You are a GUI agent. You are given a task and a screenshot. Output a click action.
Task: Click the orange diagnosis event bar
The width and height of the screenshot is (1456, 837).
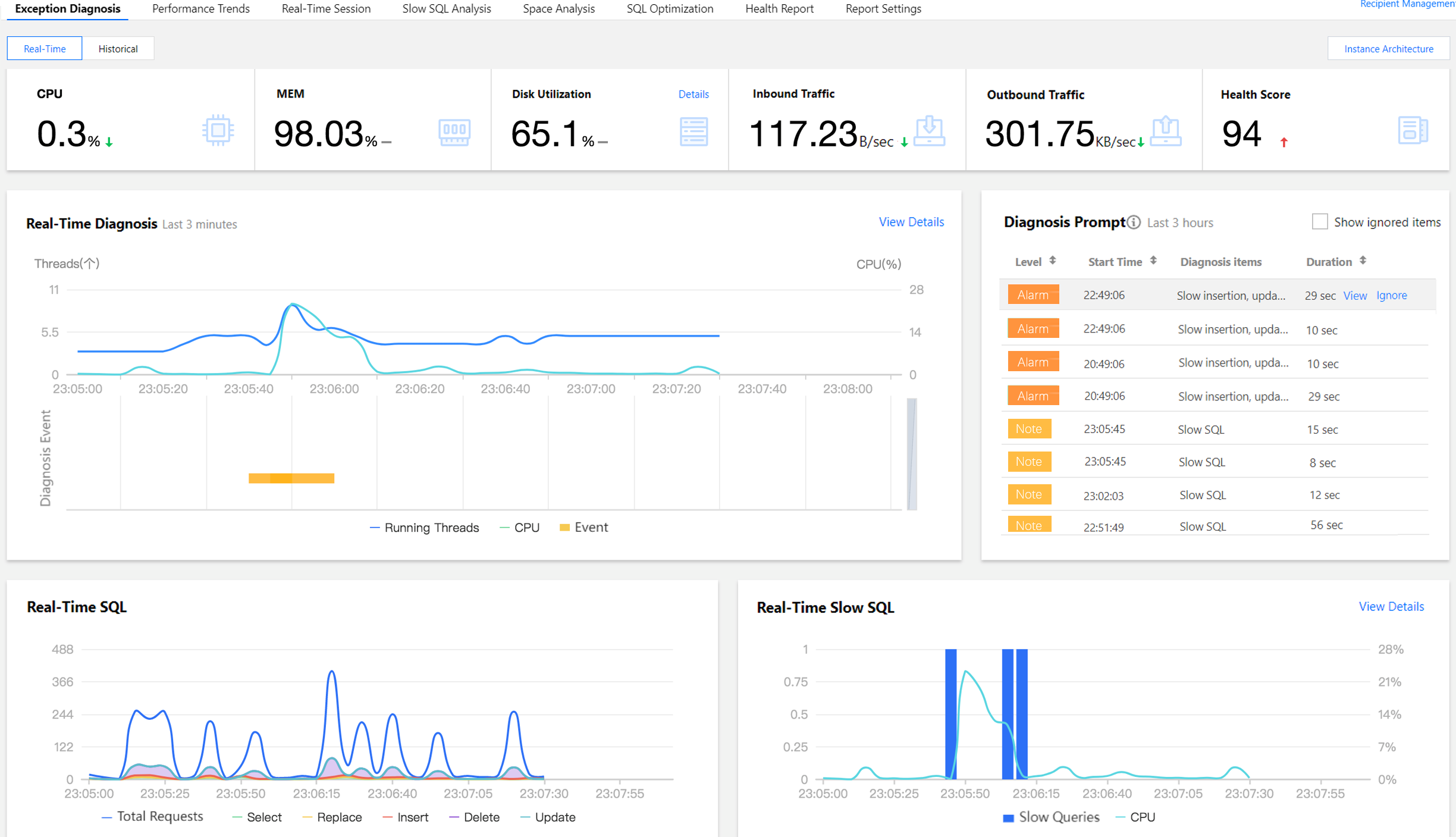pyautogui.click(x=291, y=478)
